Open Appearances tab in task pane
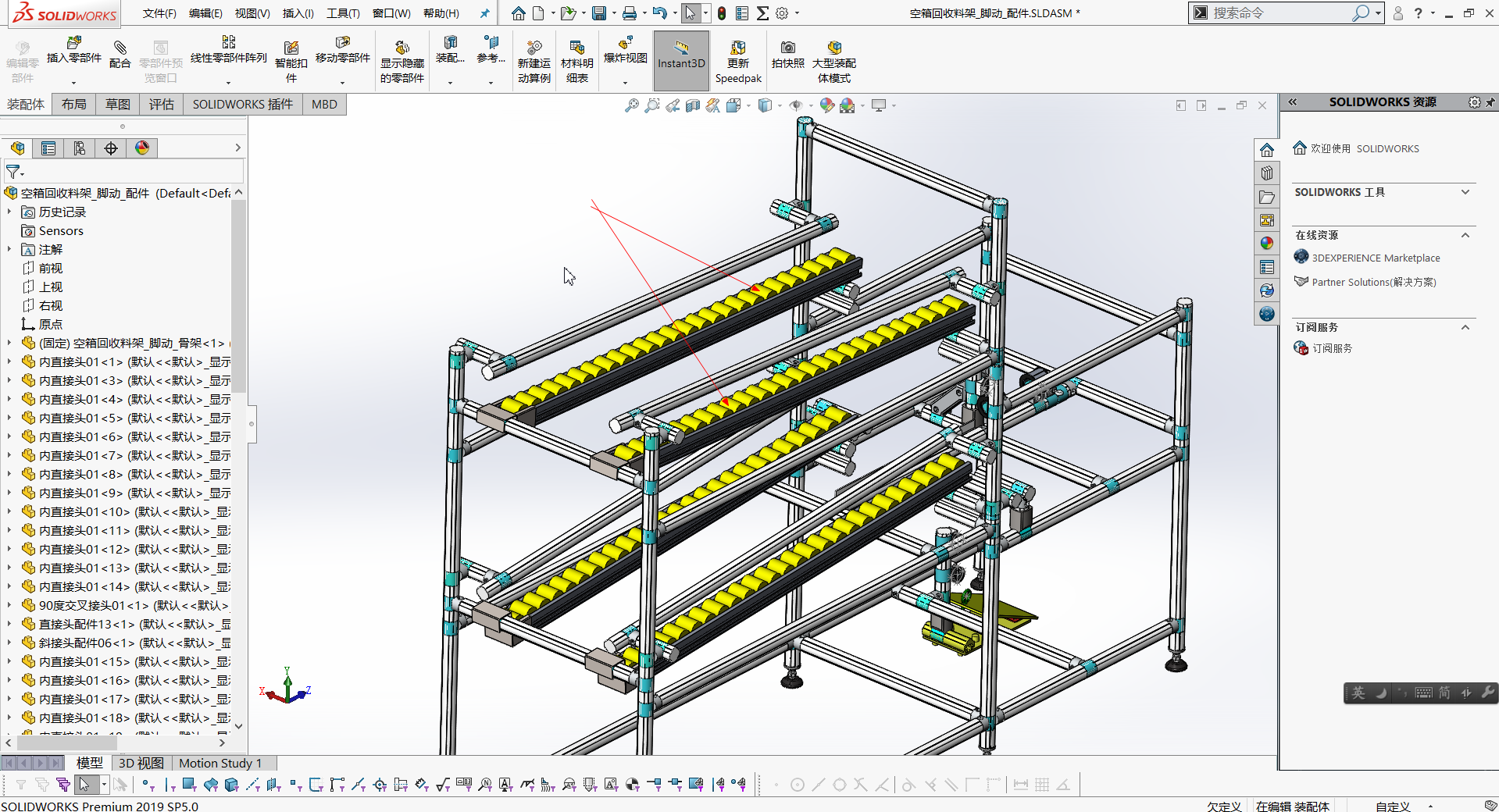This screenshot has height=812, width=1499. click(x=1267, y=244)
